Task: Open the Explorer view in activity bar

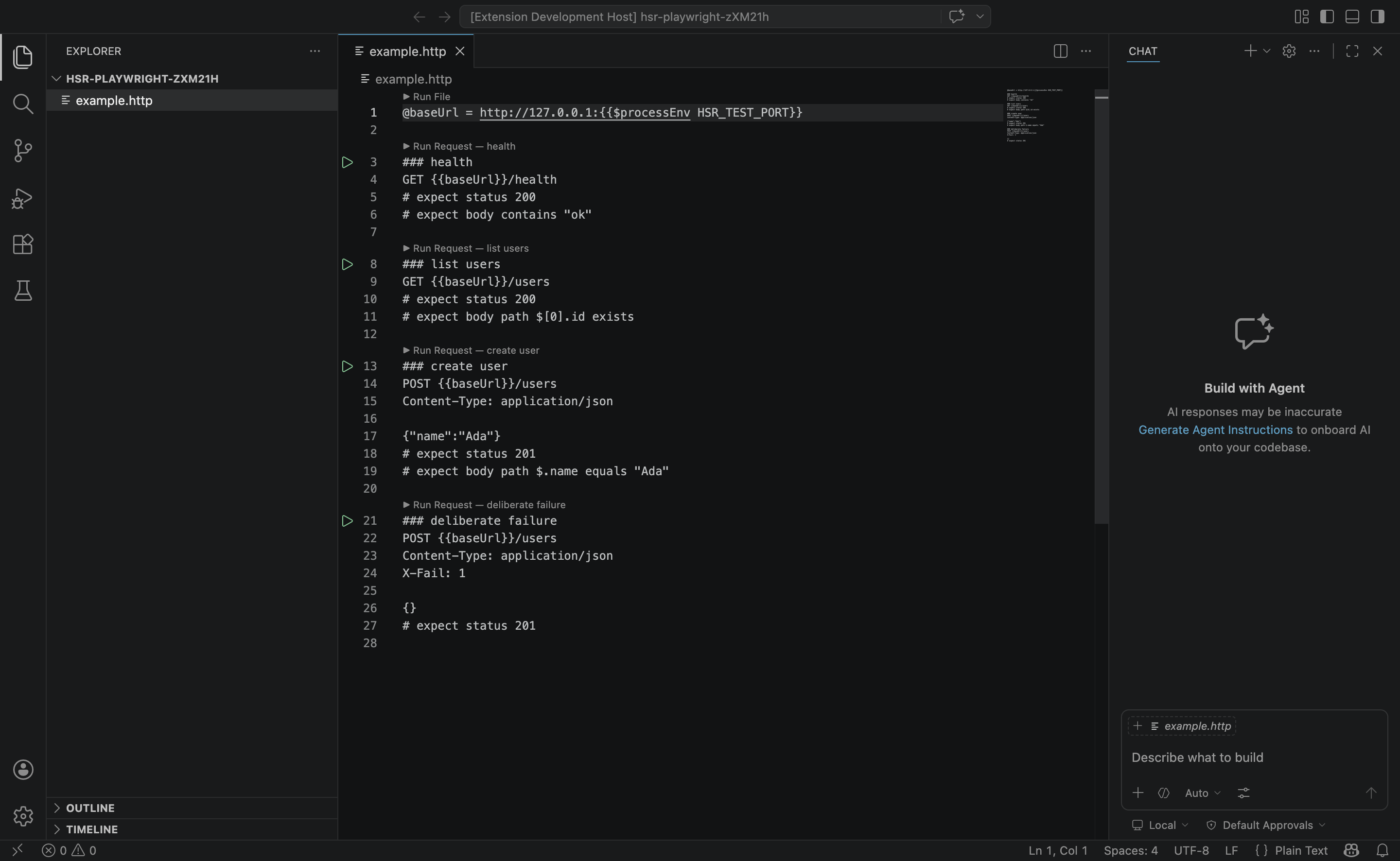Action: point(23,57)
